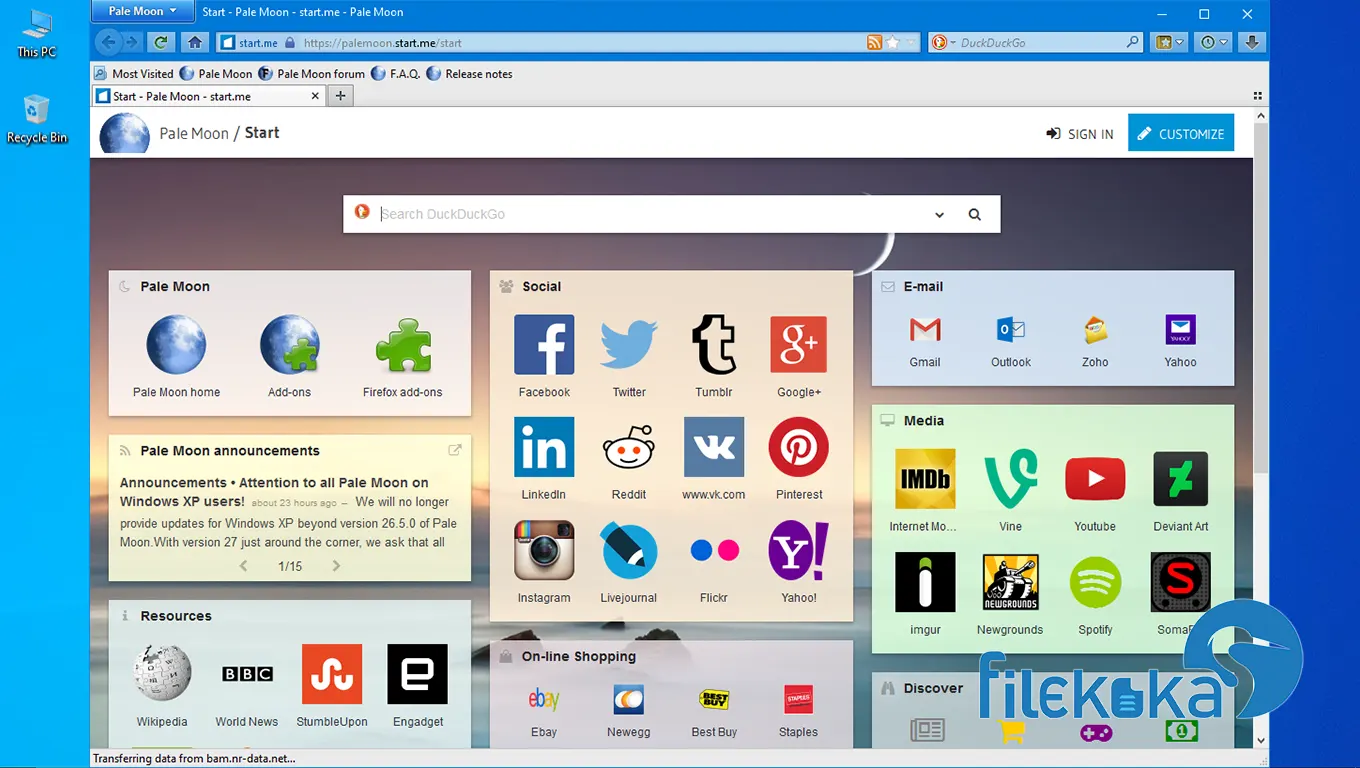Viewport: 1360px width, 768px height.
Task: Click the CUSTOMIZE button
Action: 1181,133
